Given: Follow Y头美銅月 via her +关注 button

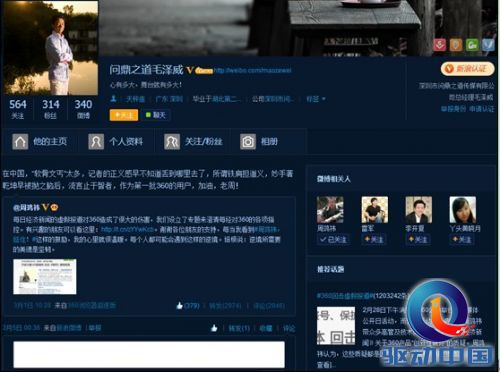Looking at the screenshot, I should click(462, 239).
